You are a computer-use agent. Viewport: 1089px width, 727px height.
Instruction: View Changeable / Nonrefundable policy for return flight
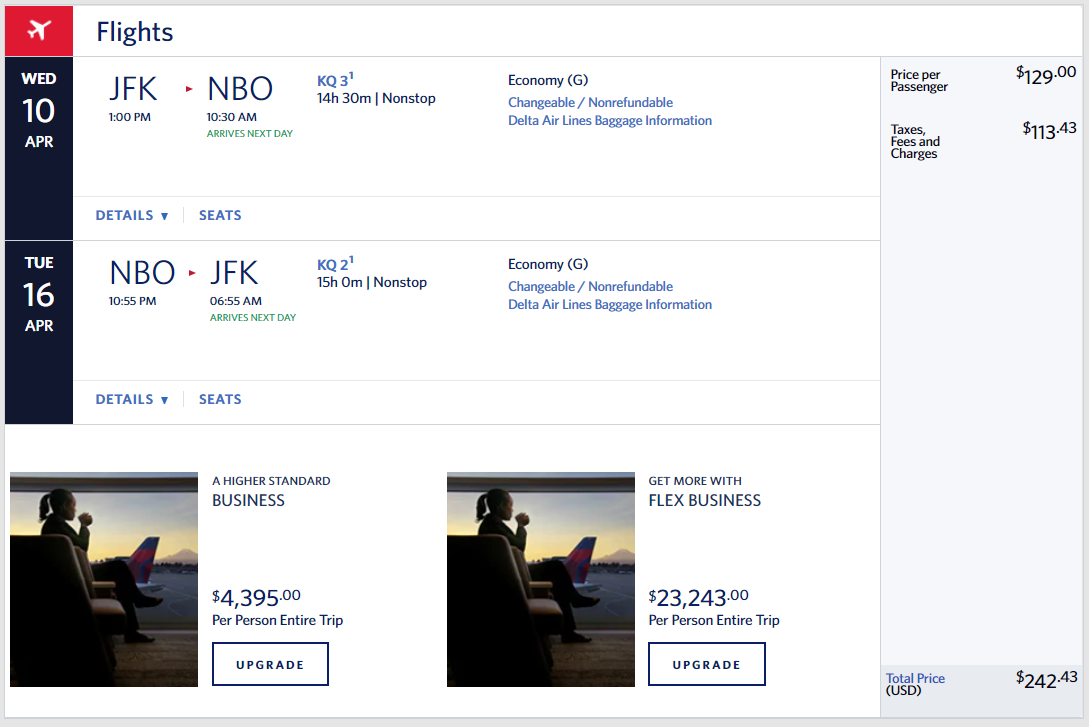tap(590, 286)
